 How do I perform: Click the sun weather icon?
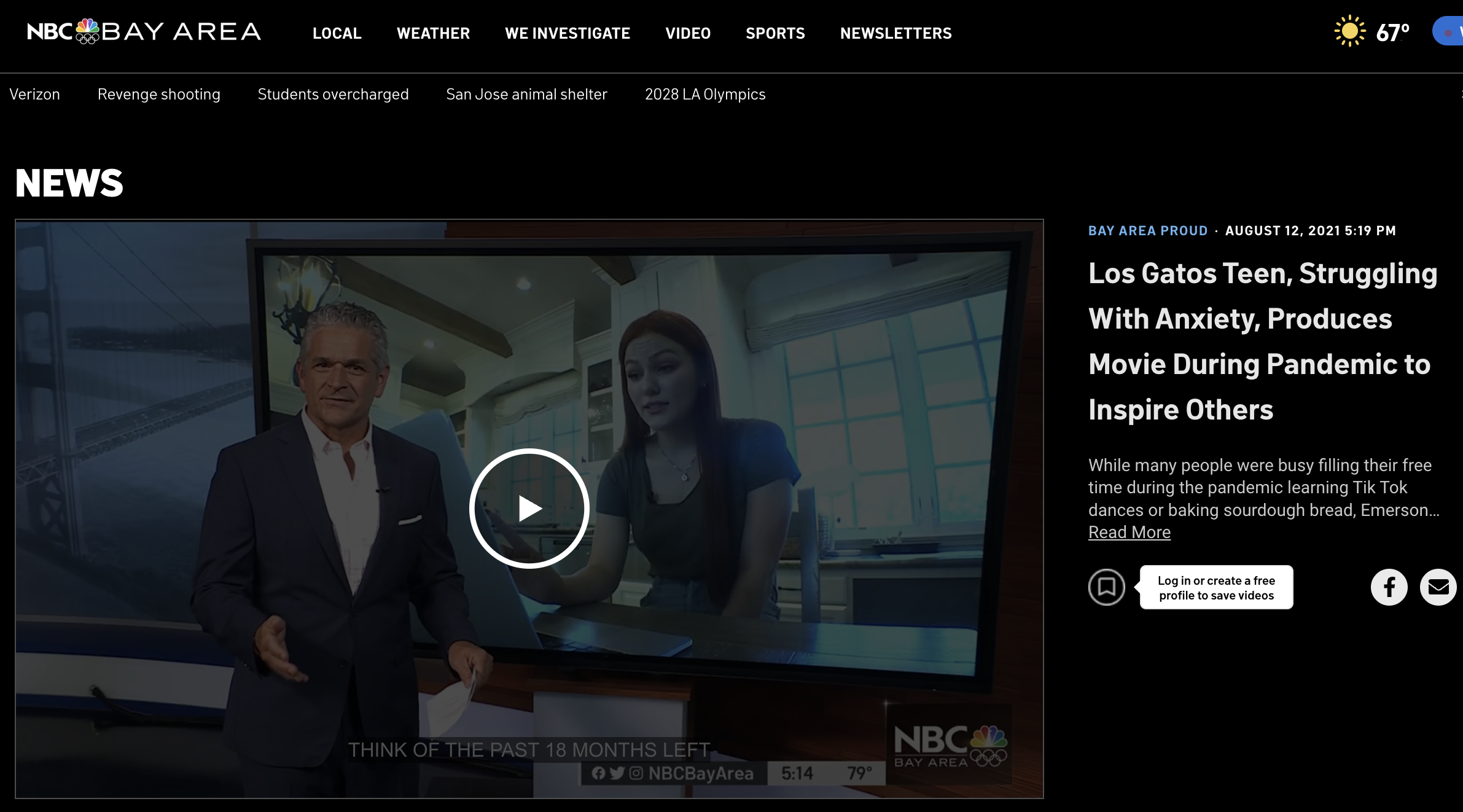click(1349, 31)
